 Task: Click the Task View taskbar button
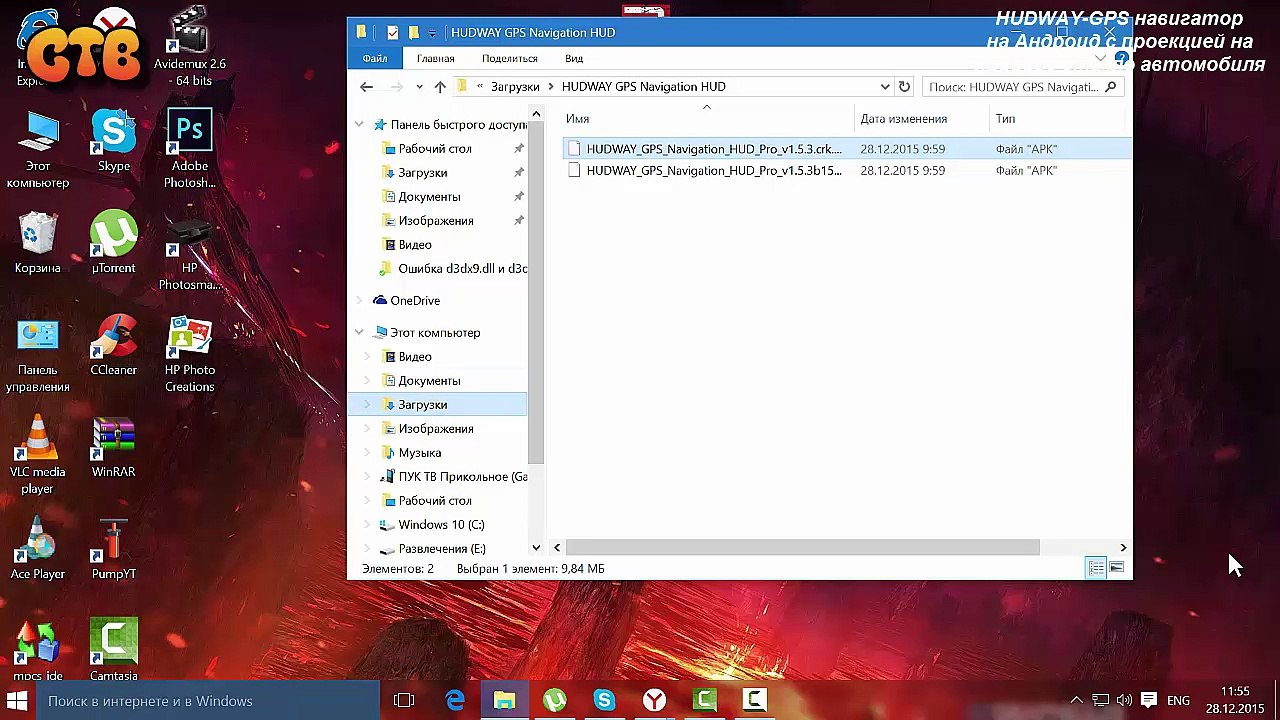(x=404, y=700)
